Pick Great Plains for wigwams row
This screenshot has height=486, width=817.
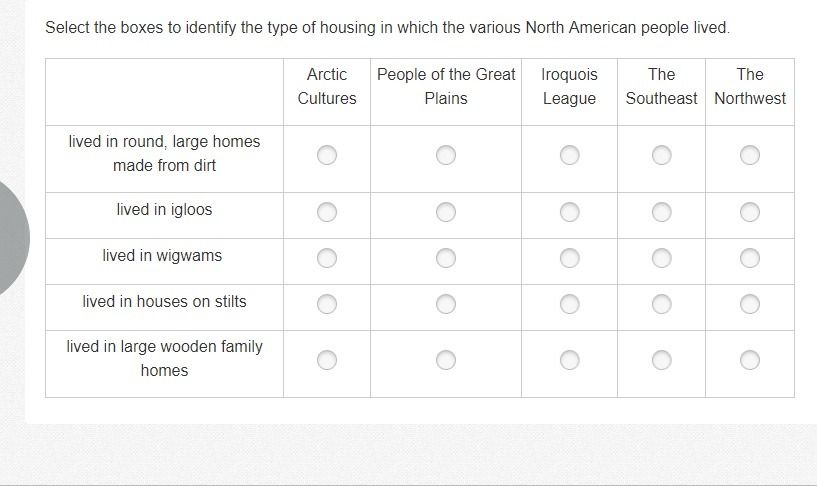coord(445,258)
